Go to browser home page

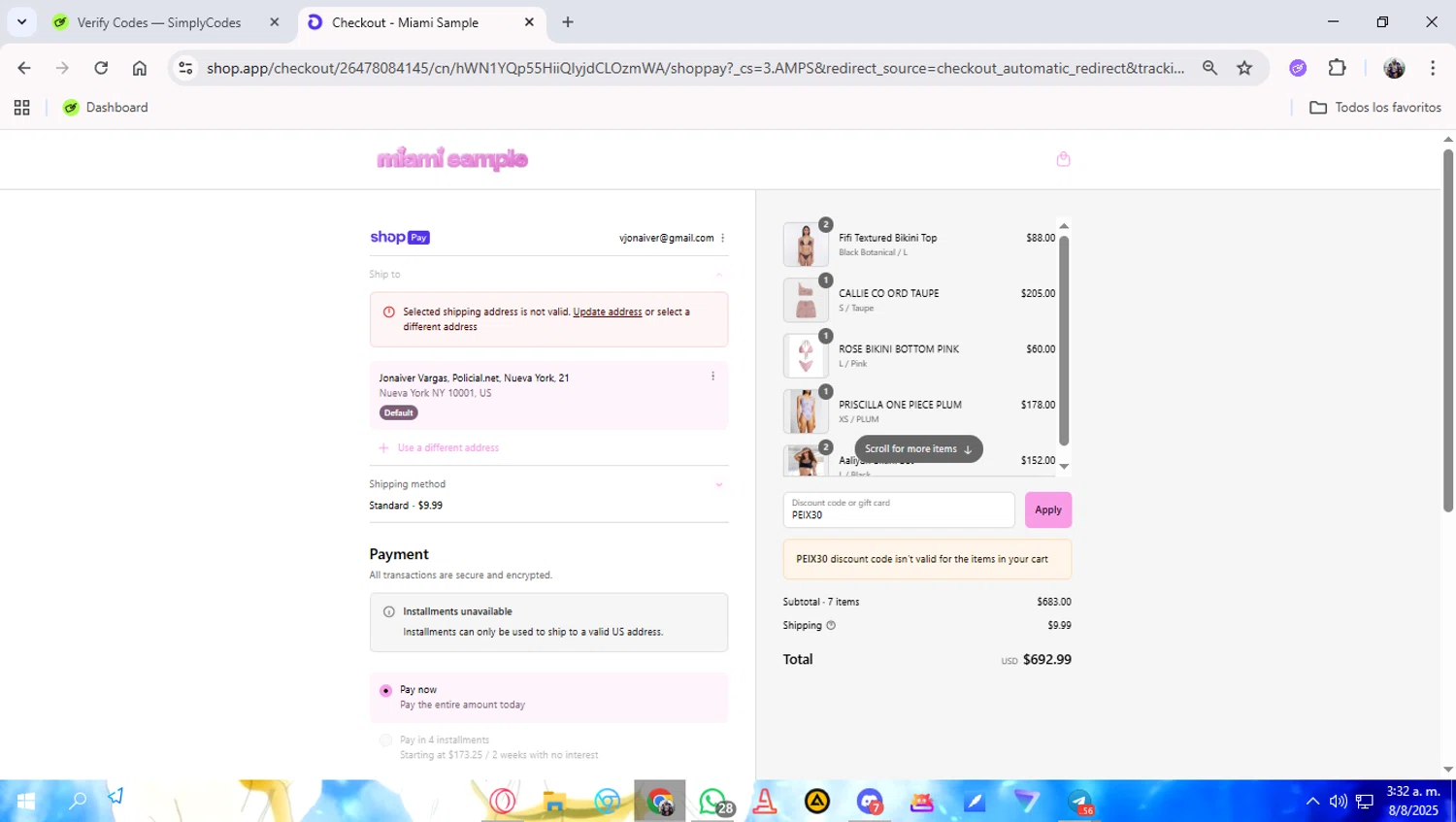(x=140, y=68)
